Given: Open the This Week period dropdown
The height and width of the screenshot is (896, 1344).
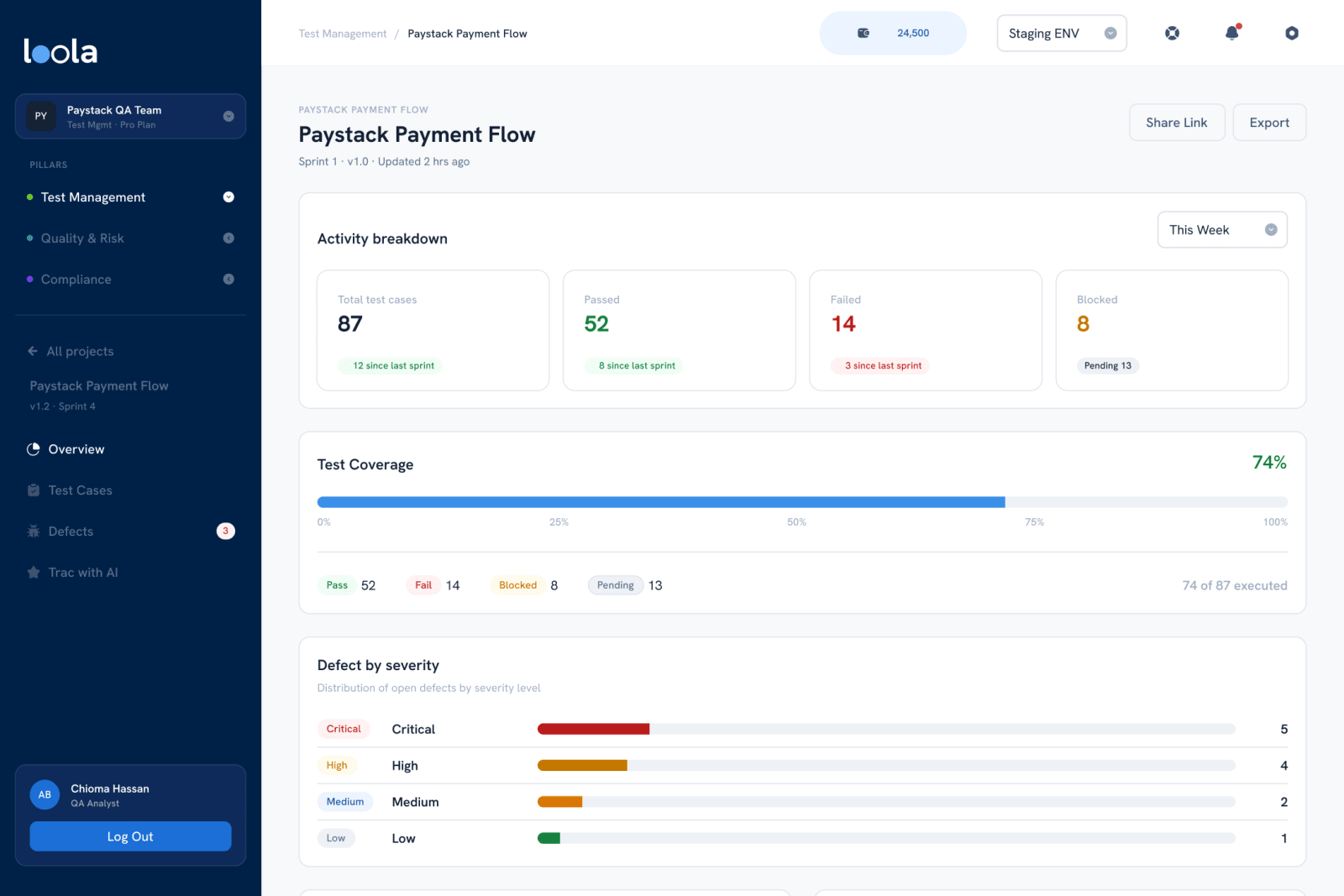Looking at the screenshot, I should click(x=1222, y=230).
